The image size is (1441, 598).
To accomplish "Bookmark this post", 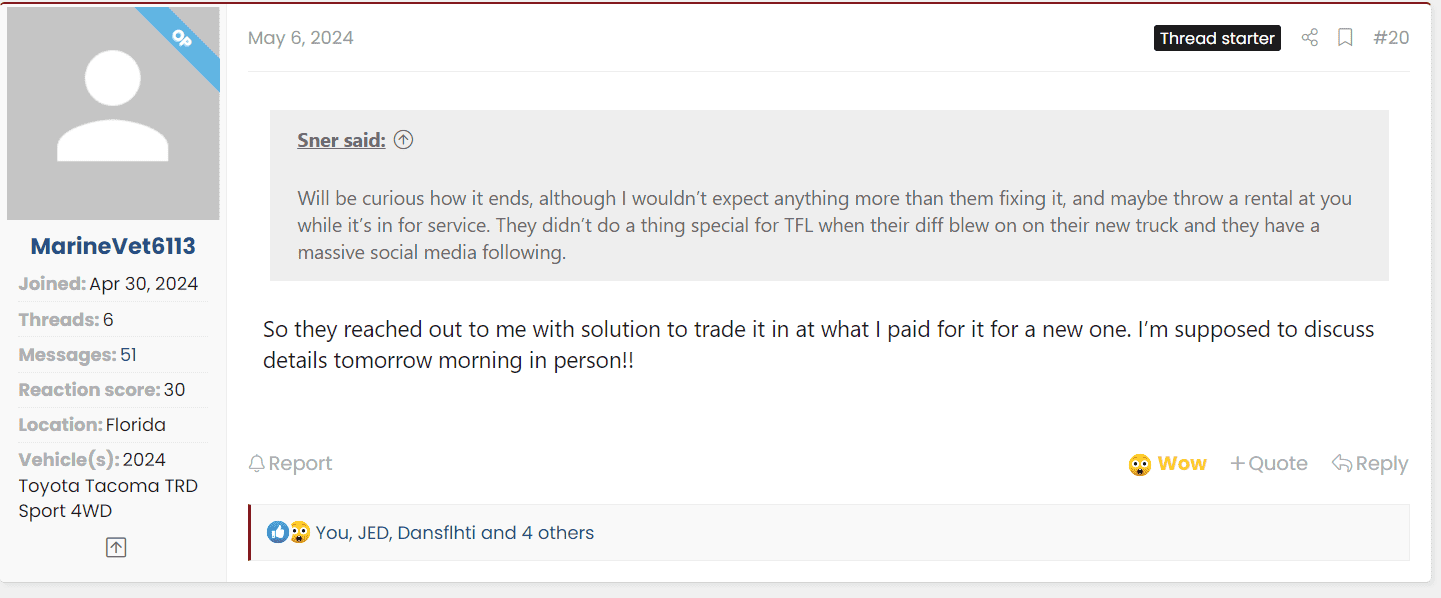I will point(1345,38).
